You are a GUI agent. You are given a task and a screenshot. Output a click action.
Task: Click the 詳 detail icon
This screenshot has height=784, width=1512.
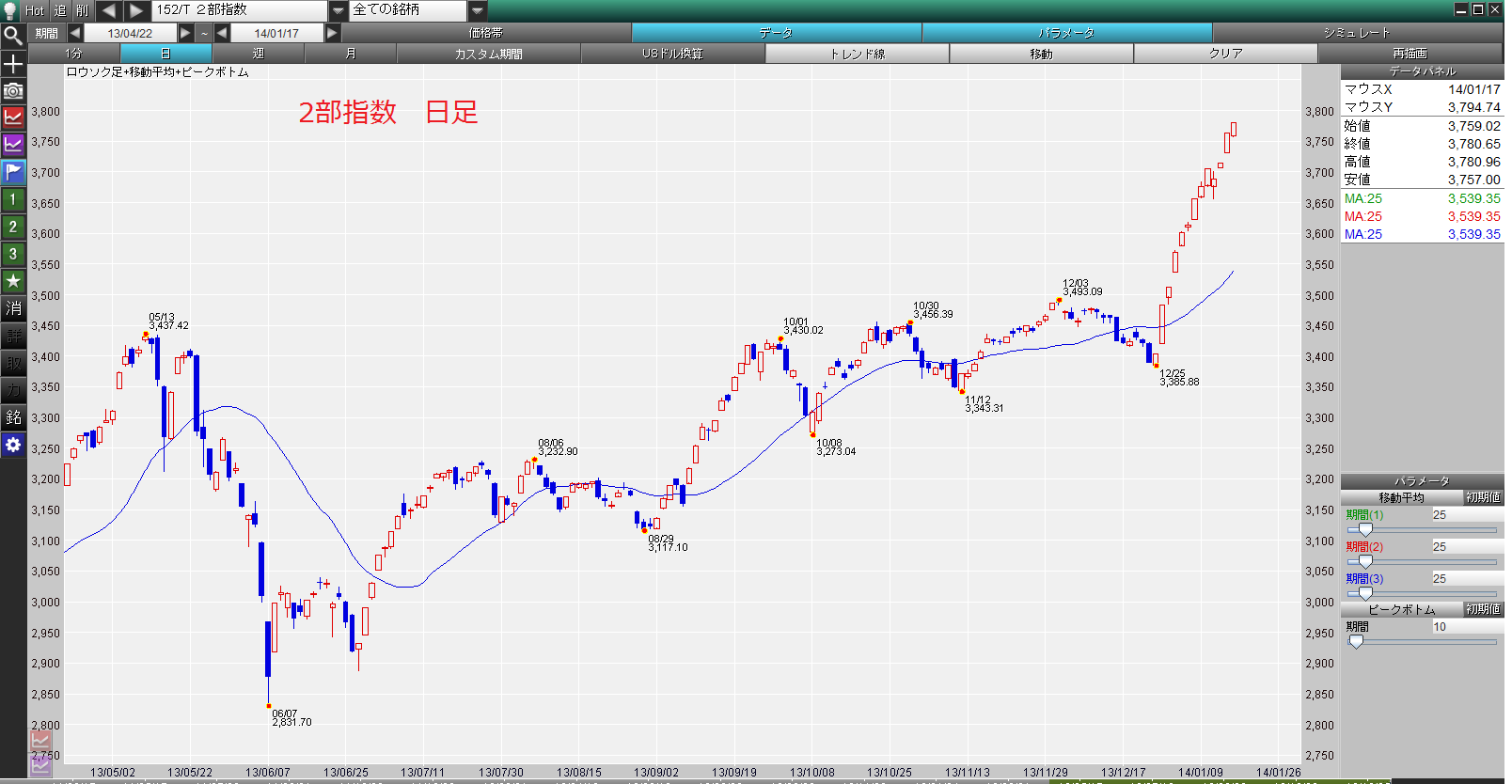click(13, 336)
